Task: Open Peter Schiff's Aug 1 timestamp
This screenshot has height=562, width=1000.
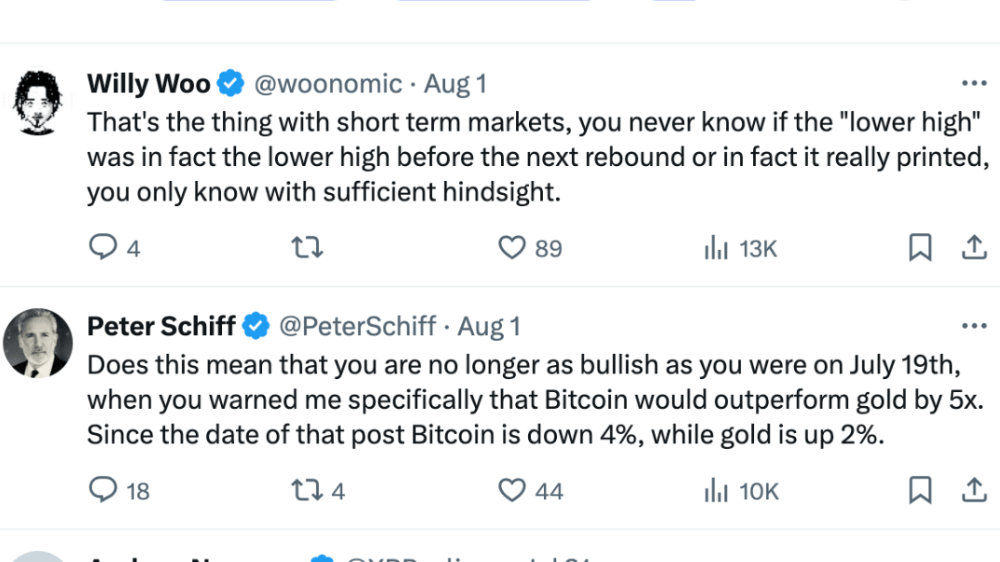Action: [490, 326]
